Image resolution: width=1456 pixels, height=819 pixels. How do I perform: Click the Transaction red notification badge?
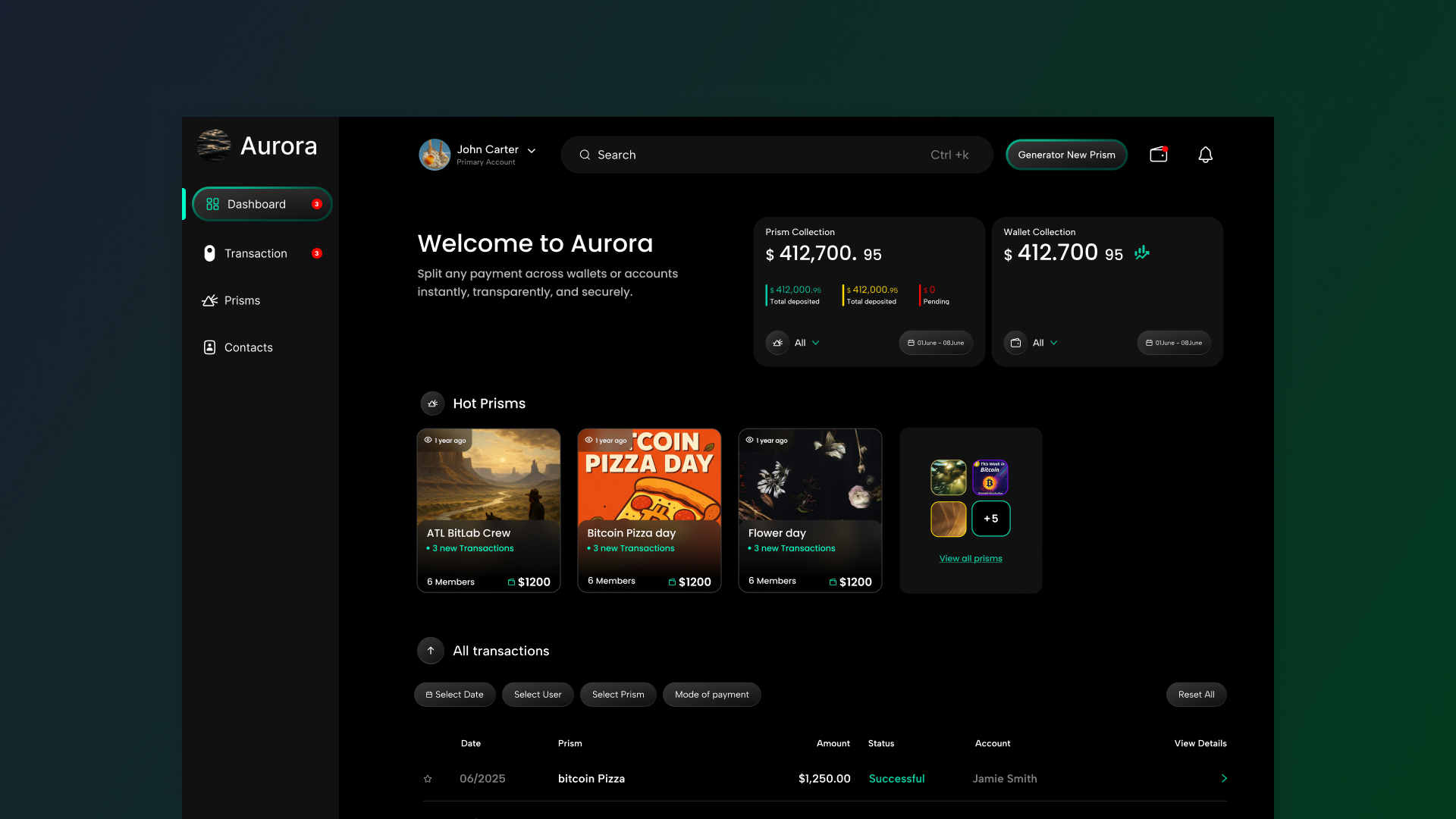(317, 253)
